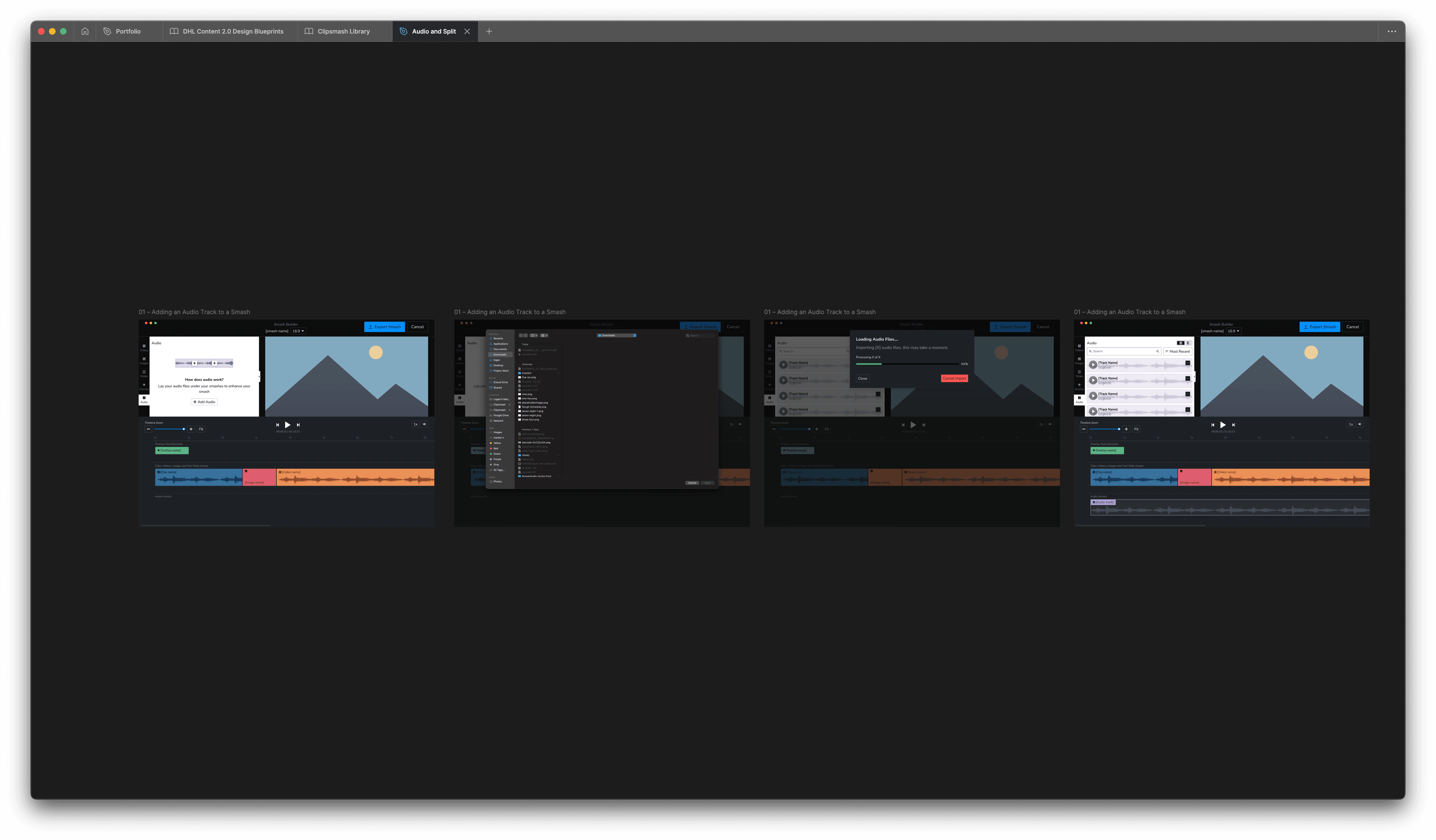Click the red Cancel Import button

tap(954, 378)
